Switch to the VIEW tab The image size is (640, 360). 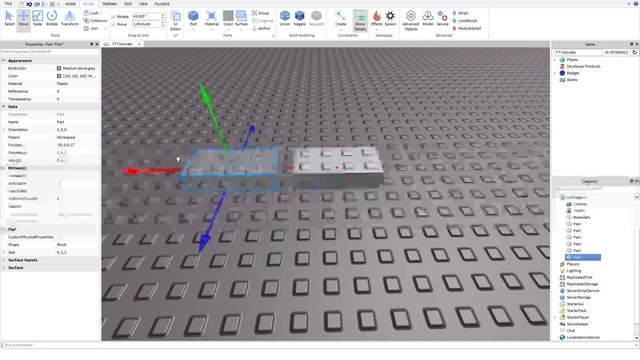(x=143, y=4)
